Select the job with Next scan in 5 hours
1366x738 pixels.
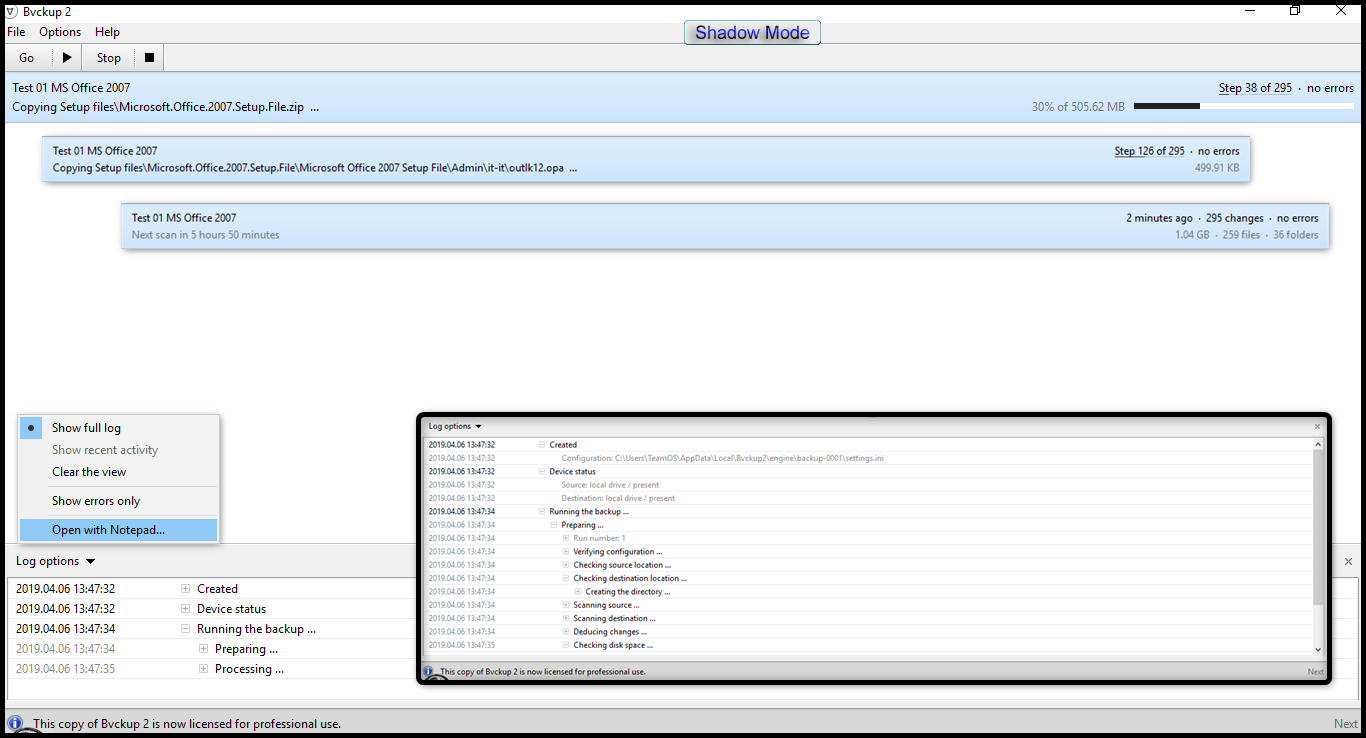pos(725,226)
